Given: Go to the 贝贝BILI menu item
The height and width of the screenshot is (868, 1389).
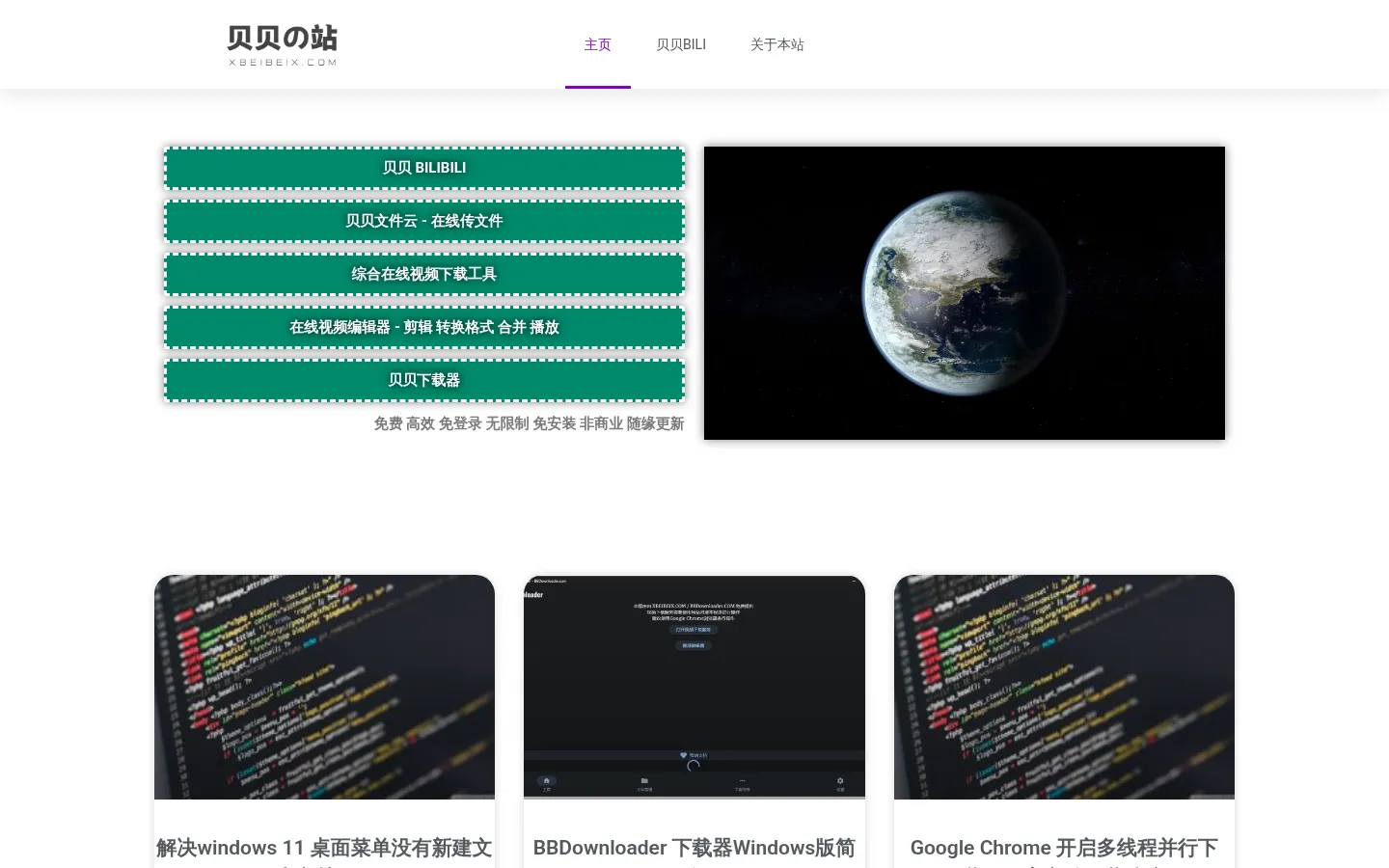Looking at the screenshot, I should (x=681, y=44).
